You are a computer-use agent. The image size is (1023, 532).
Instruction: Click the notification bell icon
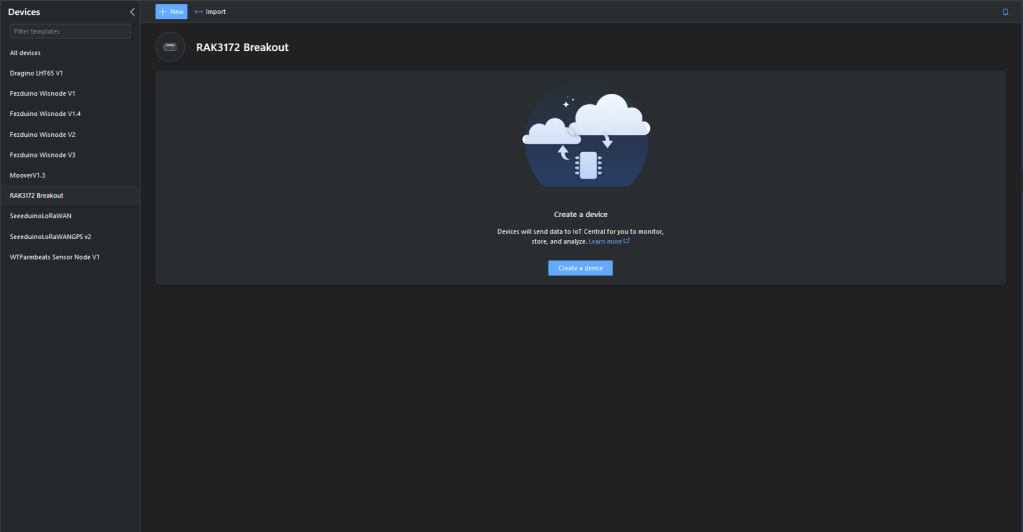click(x=1005, y=12)
